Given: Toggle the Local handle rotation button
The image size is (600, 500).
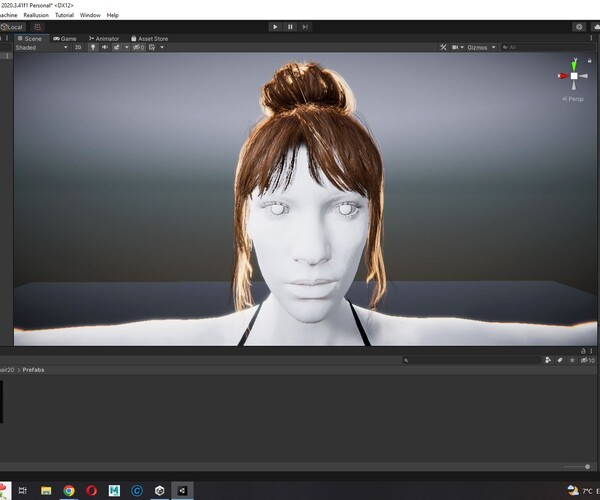Looking at the screenshot, I should pos(13,27).
